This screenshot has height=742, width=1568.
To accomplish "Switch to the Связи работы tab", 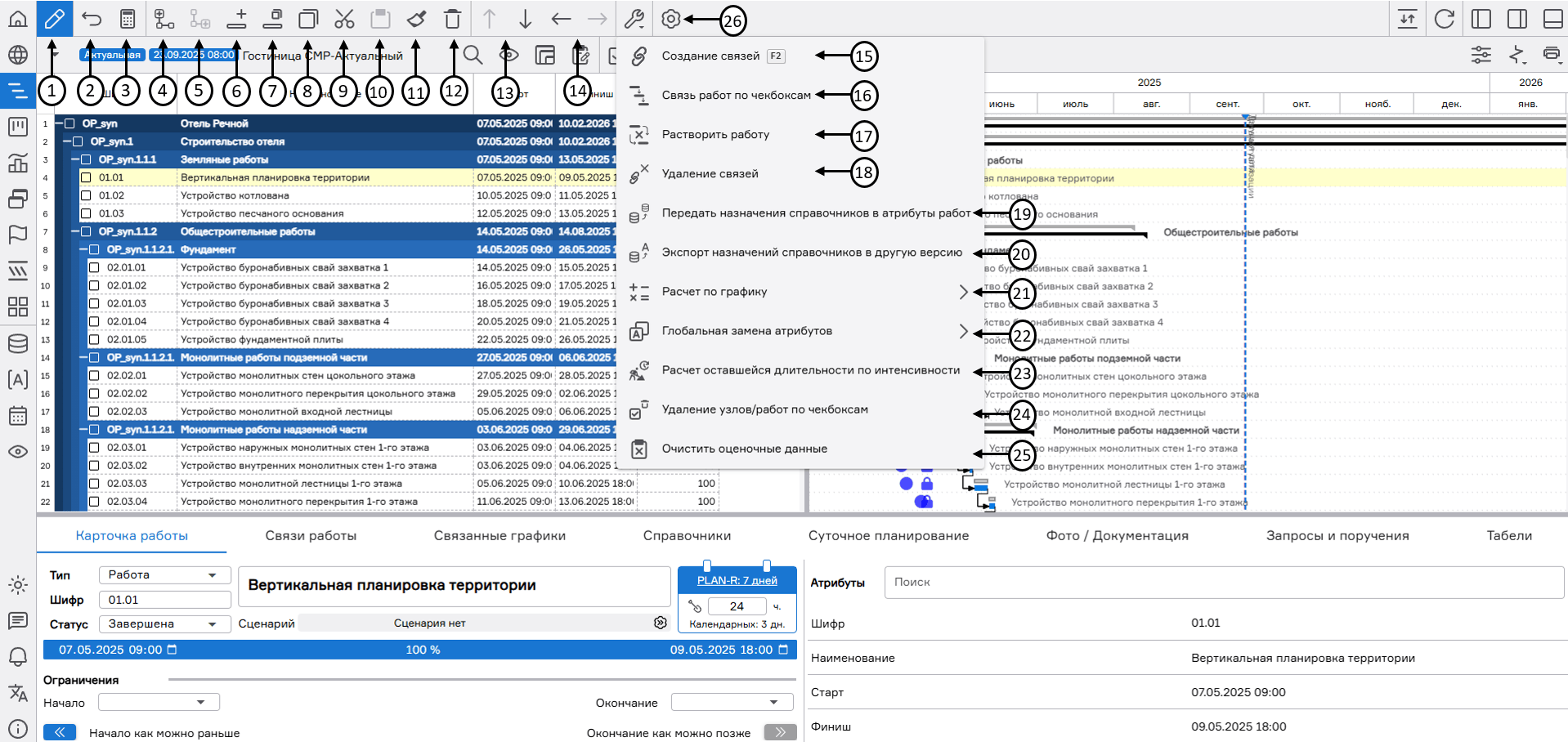I will pyautogui.click(x=311, y=536).
